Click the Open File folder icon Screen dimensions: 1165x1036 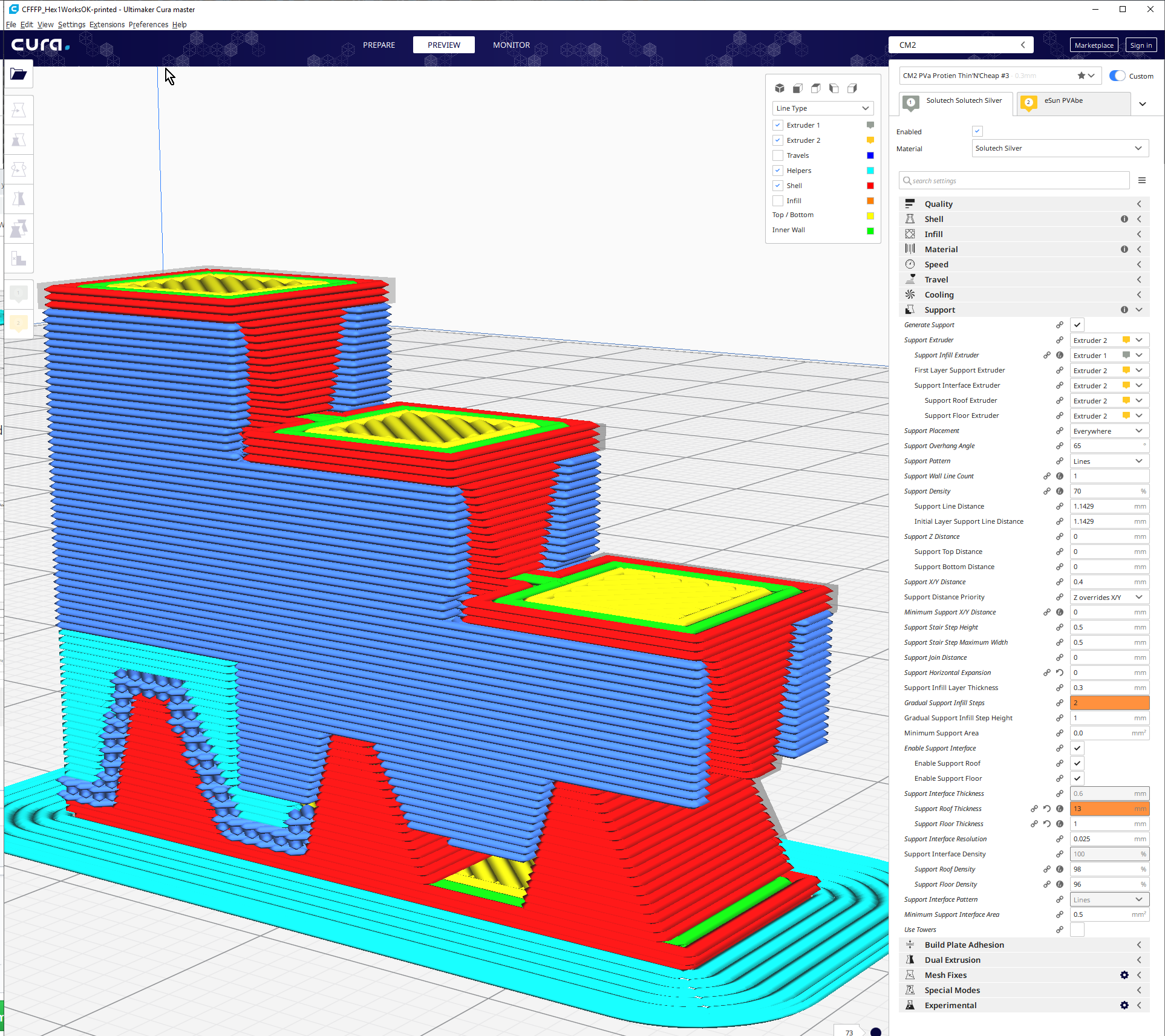pos(19,74)
